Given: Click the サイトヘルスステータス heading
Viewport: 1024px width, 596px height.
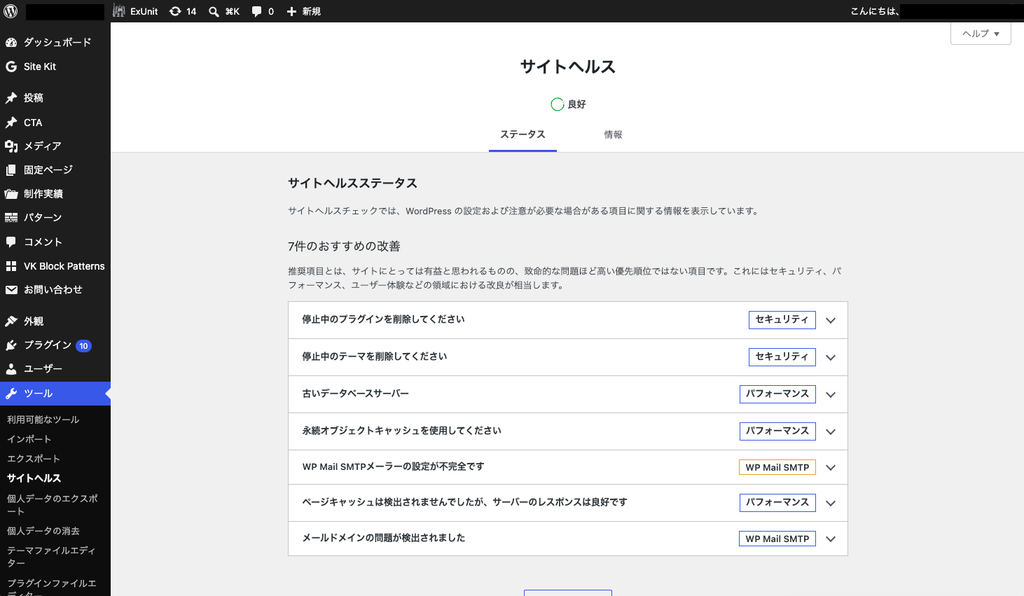Looking at the screenshot, I should 353,183.
